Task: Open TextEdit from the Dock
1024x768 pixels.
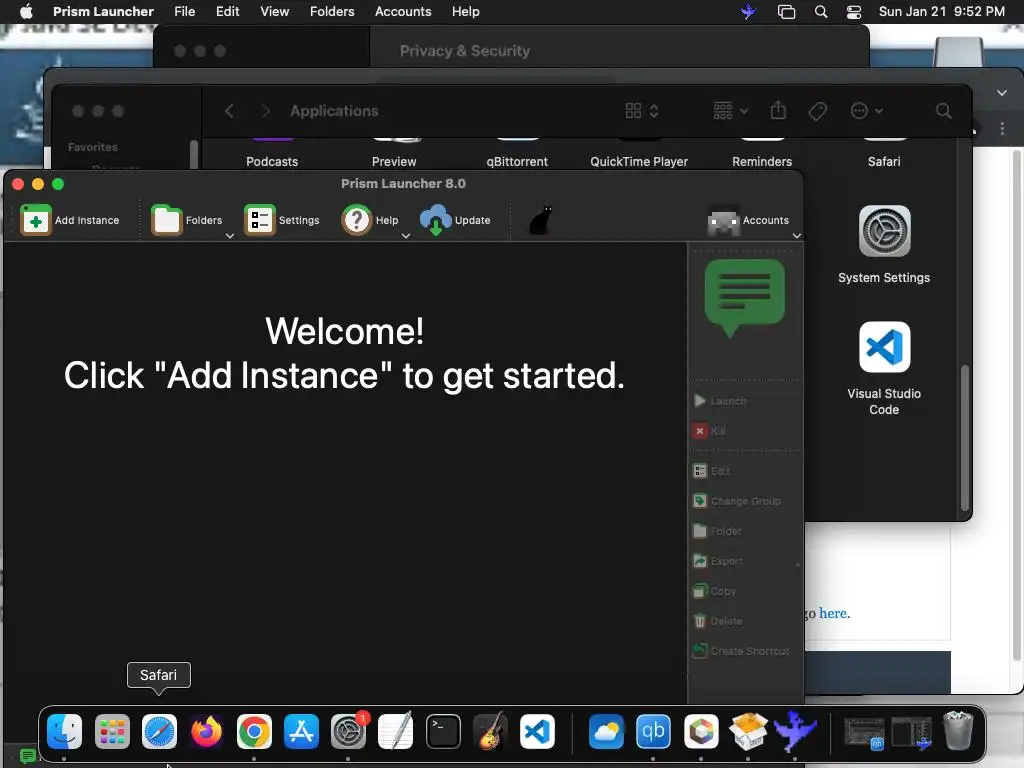Action: (396, 731)
